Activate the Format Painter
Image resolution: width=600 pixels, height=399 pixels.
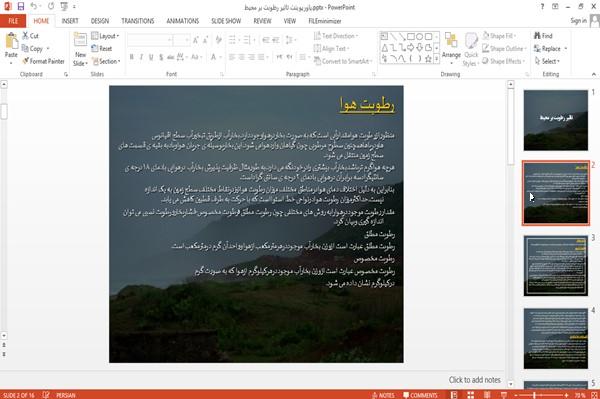pyautogui.click(x=43, y=61)
